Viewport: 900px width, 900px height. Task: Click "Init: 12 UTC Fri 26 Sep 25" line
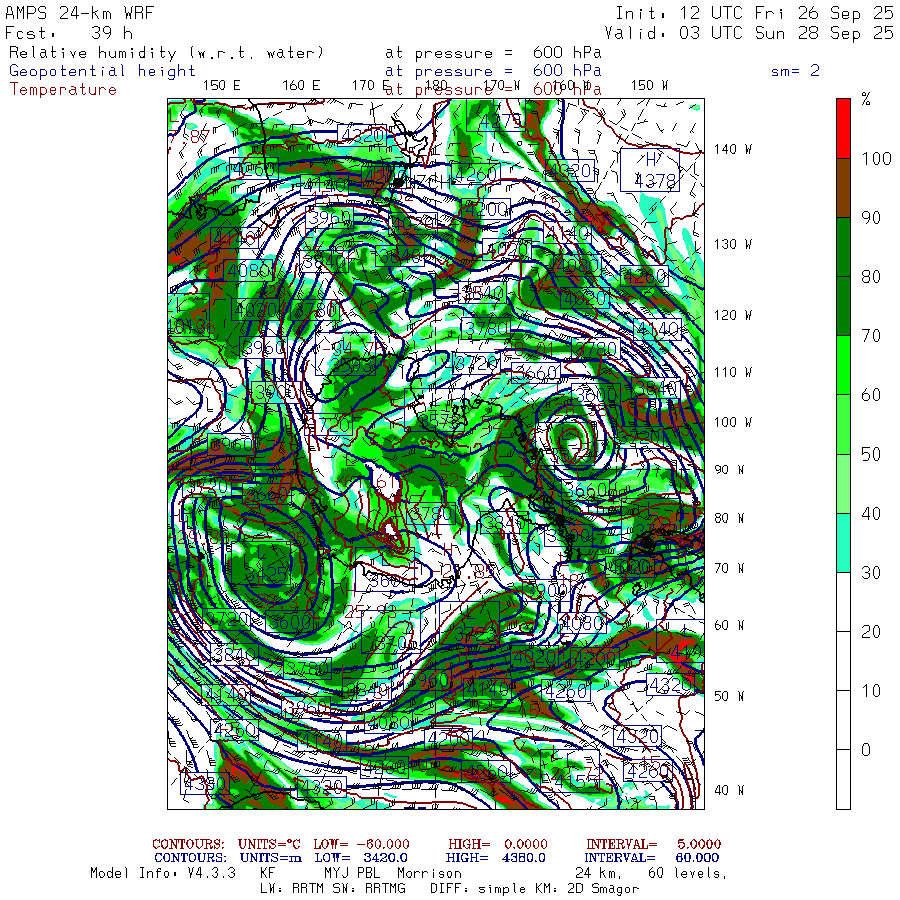click(x=754, y=13)
